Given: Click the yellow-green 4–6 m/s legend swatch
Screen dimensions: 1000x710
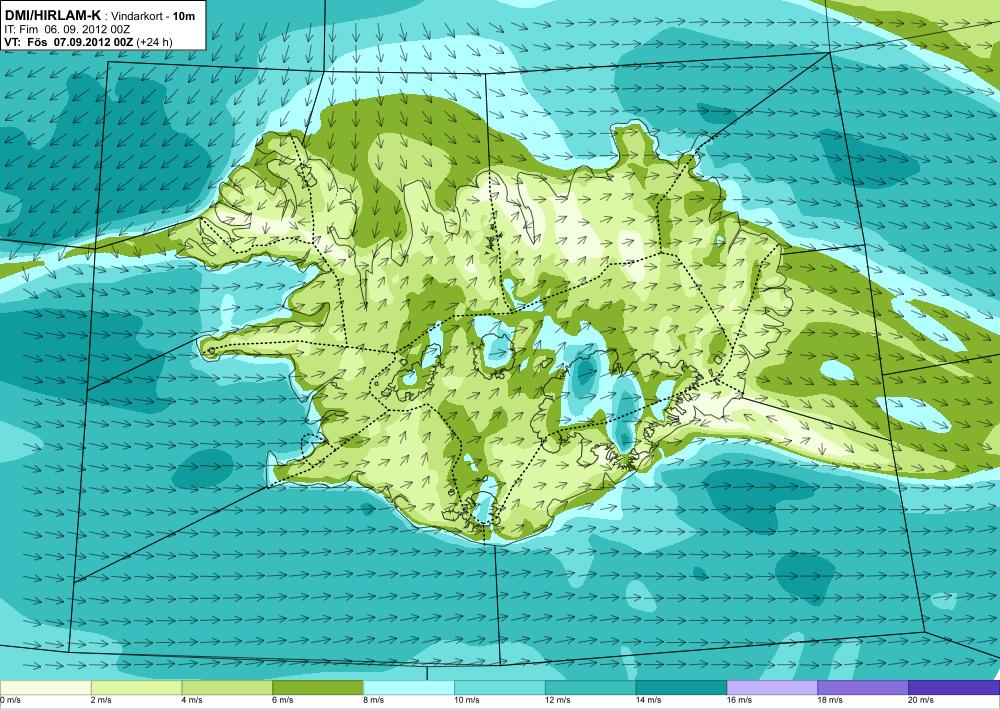Looking at the screenshot, I should pyautogui.click(x=227, y=688).
